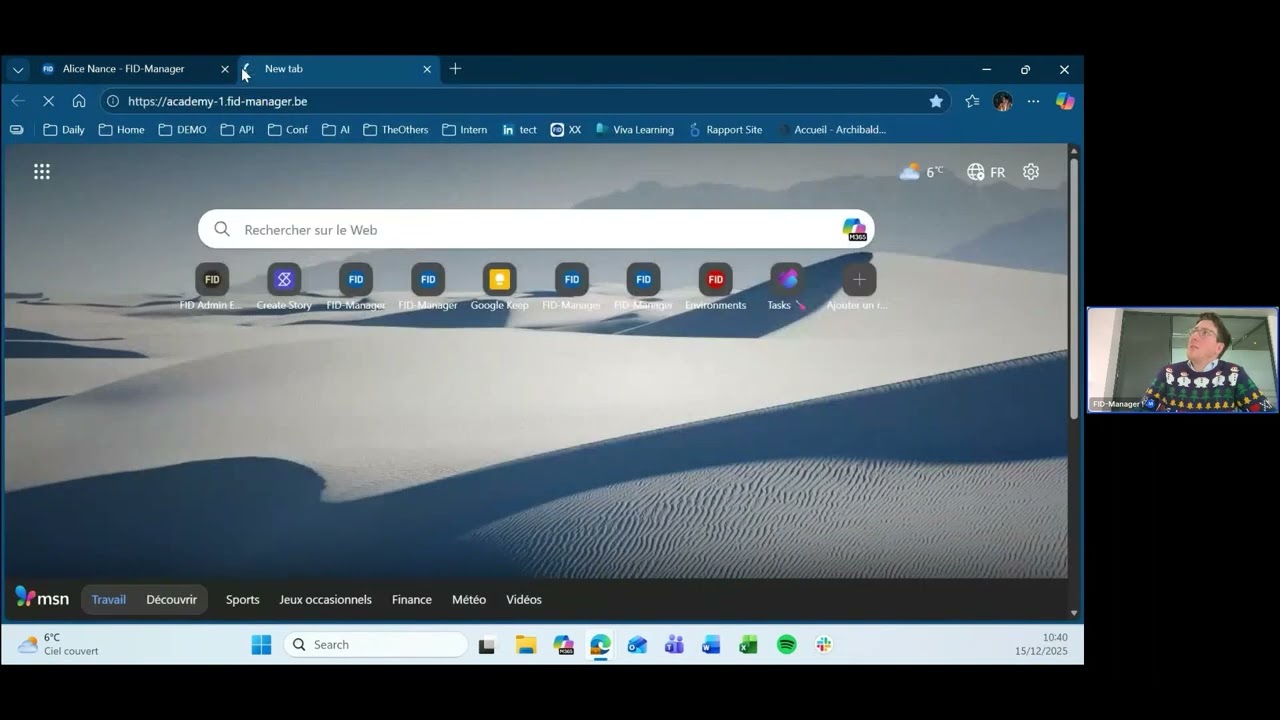1280x720 pixels.
Task: Expand the Daily bookmarks folder
Action: (64, 129)
